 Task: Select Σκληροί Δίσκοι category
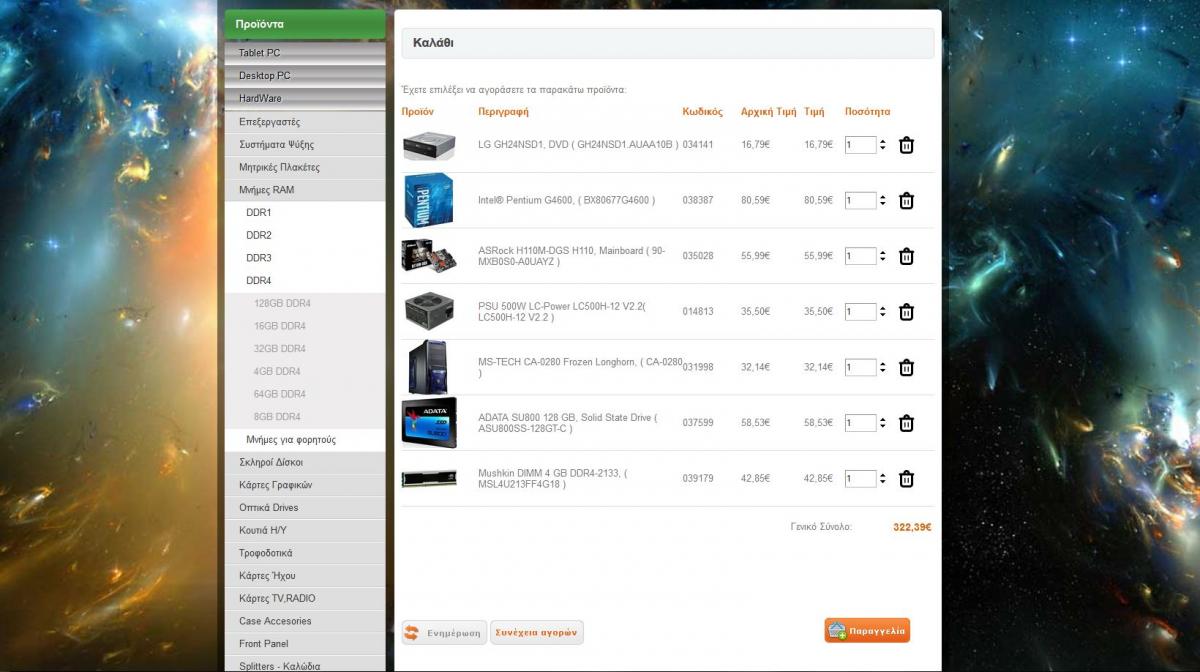pos(305,463)
